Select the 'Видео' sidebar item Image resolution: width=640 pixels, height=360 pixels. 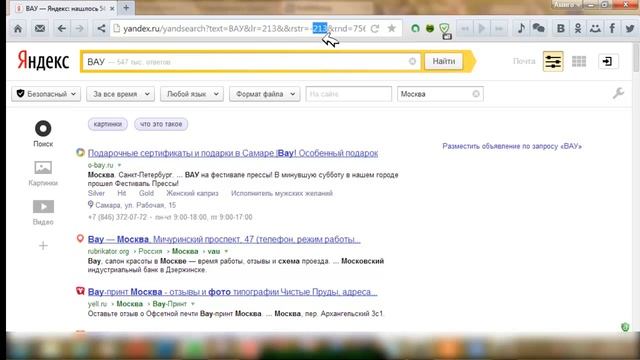pyautogui.click(x=43, y=213)
